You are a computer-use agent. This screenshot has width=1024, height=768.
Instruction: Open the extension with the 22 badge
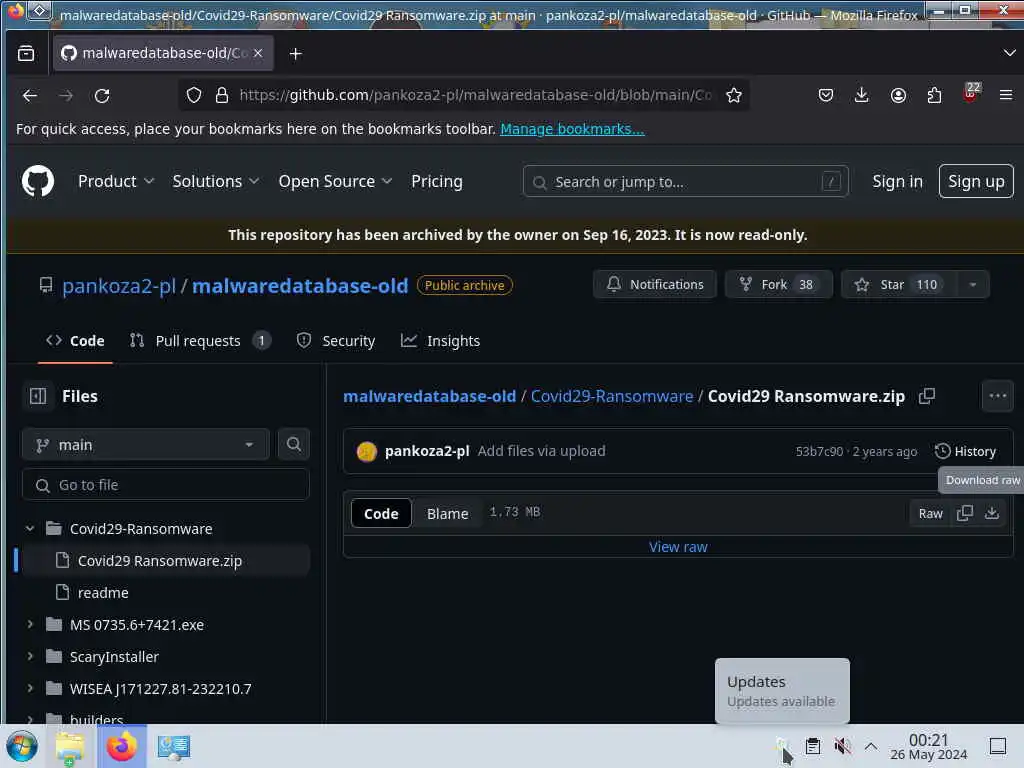click(971, 93)
